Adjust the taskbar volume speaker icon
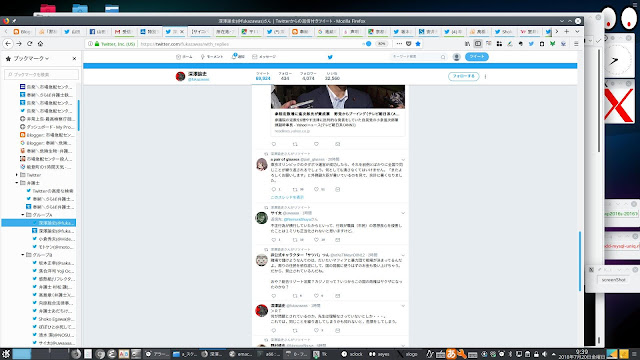Image resolution: width=640 pixels, height=360 pixels. 544,354
